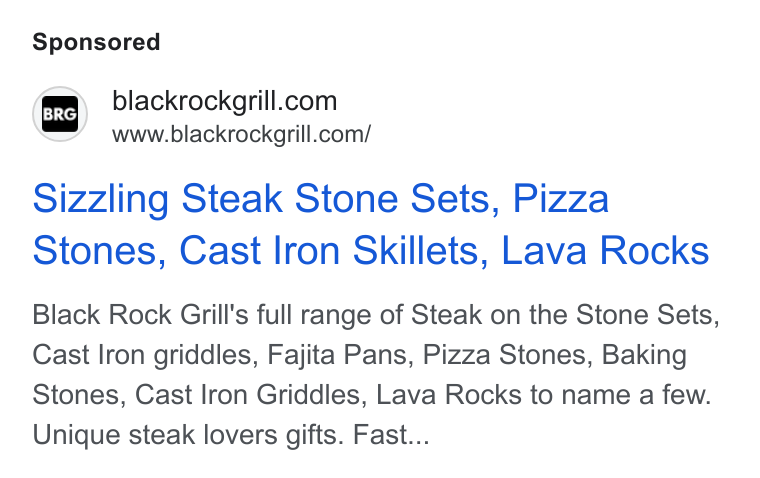This screenshot has height=478, width=760.
Task: Click 'Black Rock Grill's' in the description
Action: 140,315
